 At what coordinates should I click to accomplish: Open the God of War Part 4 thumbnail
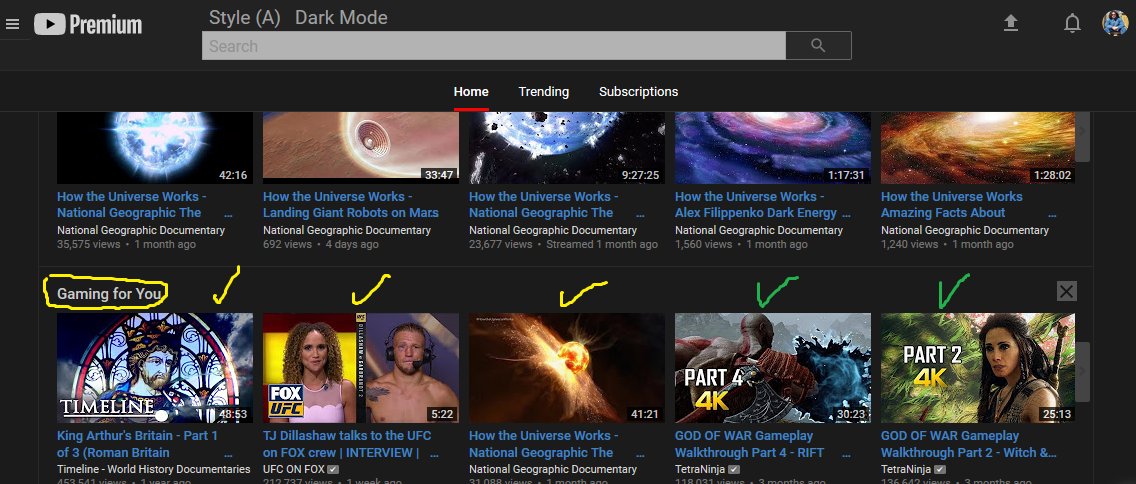[773, 368]
